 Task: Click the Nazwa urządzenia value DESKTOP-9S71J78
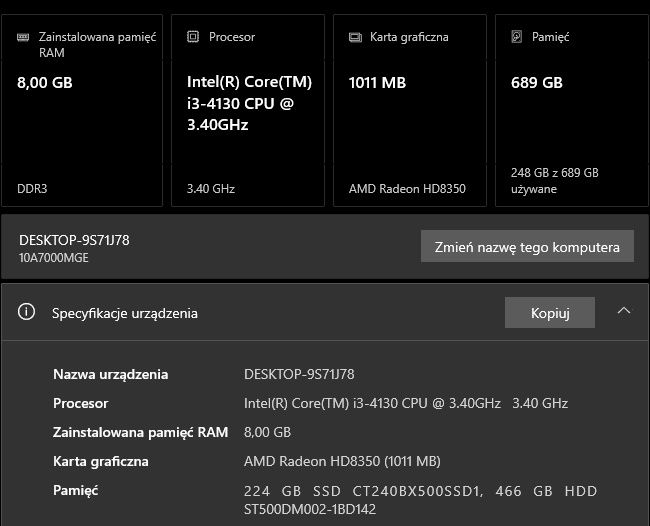click(299, 375)
